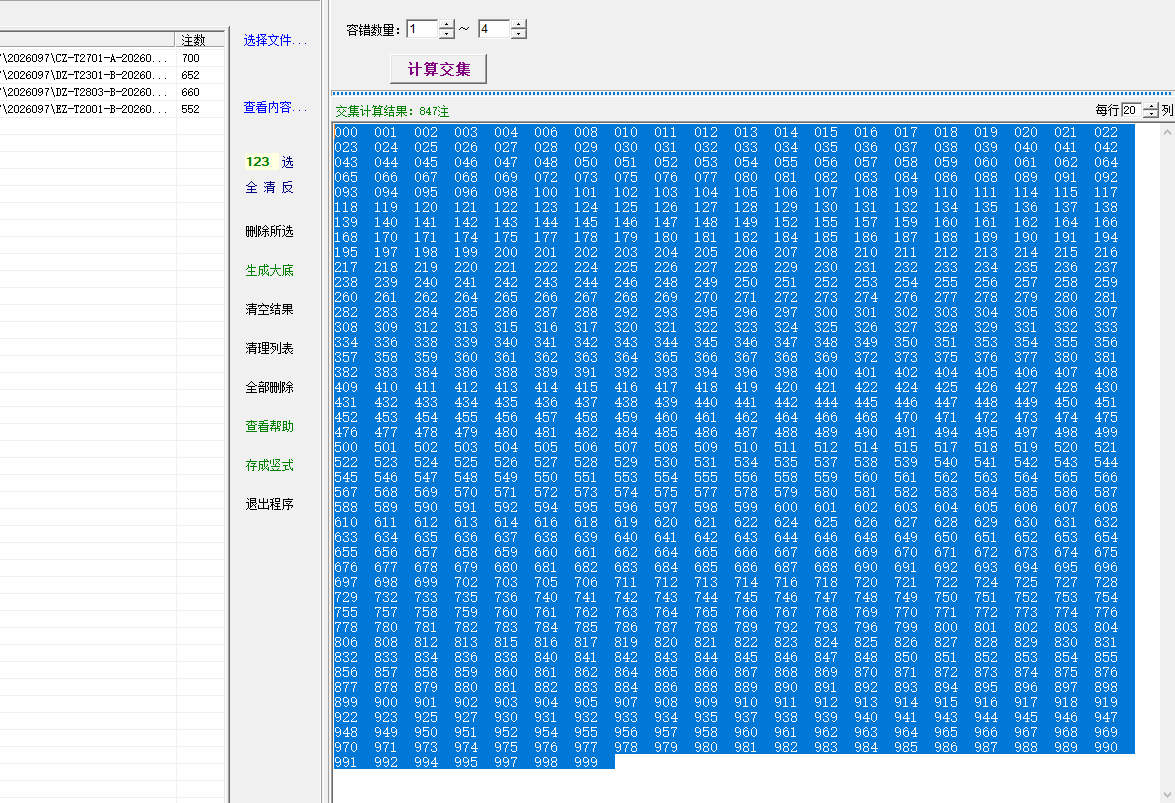Click number 755 in results

pos(346,612)
